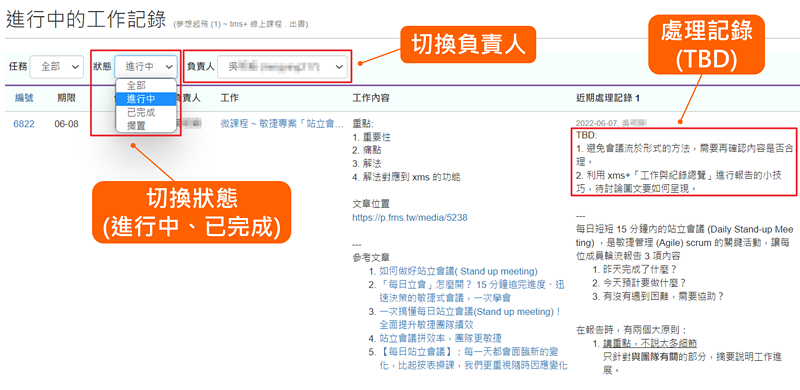The width and height of the screenshot is (800, 390).
Task: Visit https://p.fms.tw/media/5238 article link
Action: (410, 217)
